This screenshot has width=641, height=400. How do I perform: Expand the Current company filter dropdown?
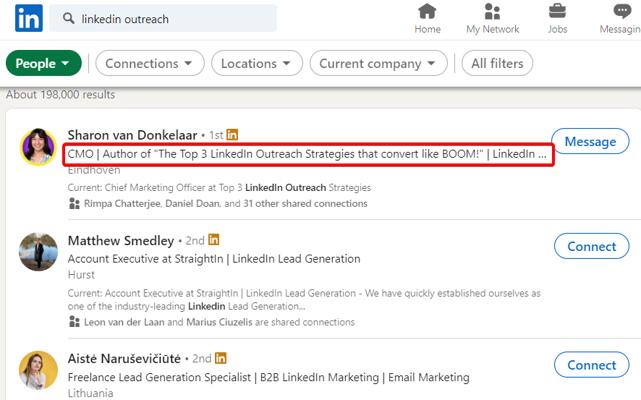(x=379, y=63)
